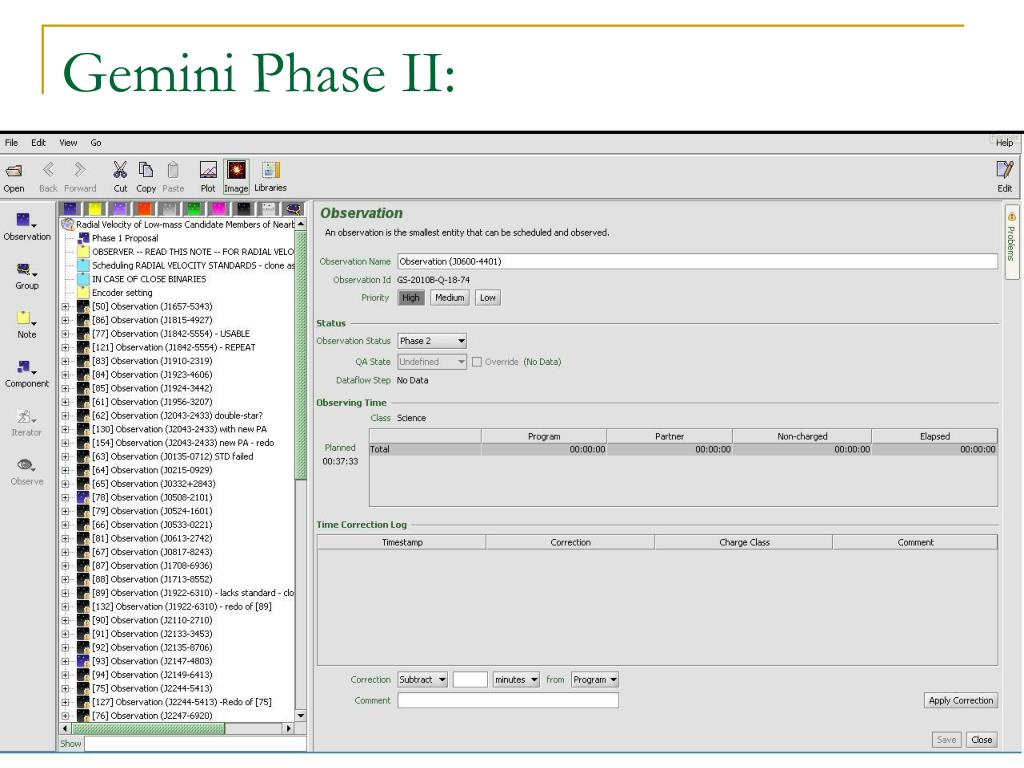Image resolution: width=1024 pixels, height=768 pixels.
Task: Click the gray status filter swatch
Action: pyautogui.click(x=169, y=209)
